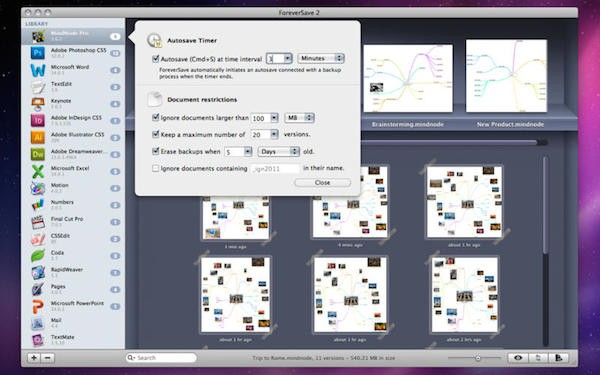Enable Ignore documents containing checkbox
Viewport: 600px width, 375px height.
[155, 168]
